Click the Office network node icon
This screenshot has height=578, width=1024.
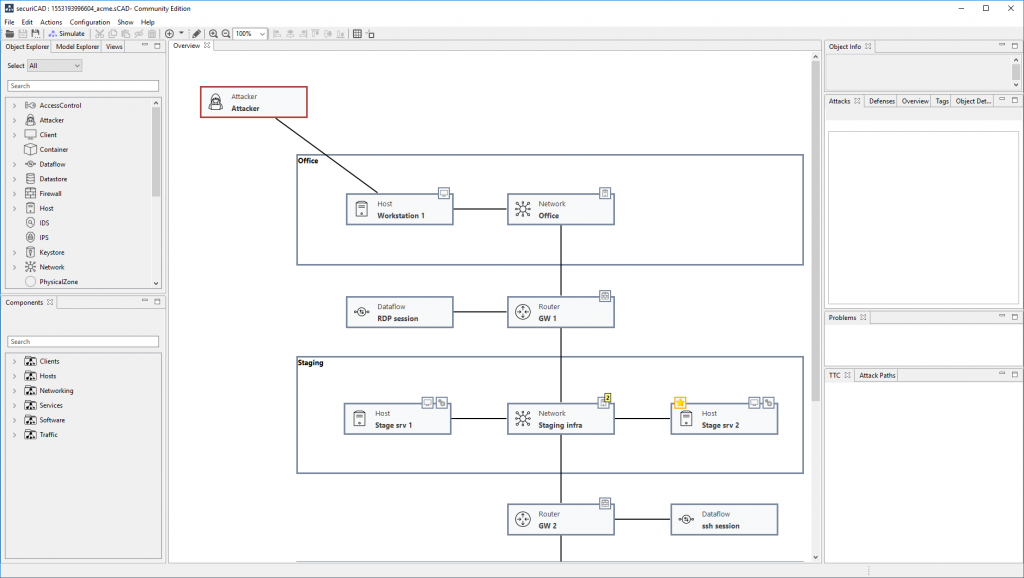click(522, 209)
